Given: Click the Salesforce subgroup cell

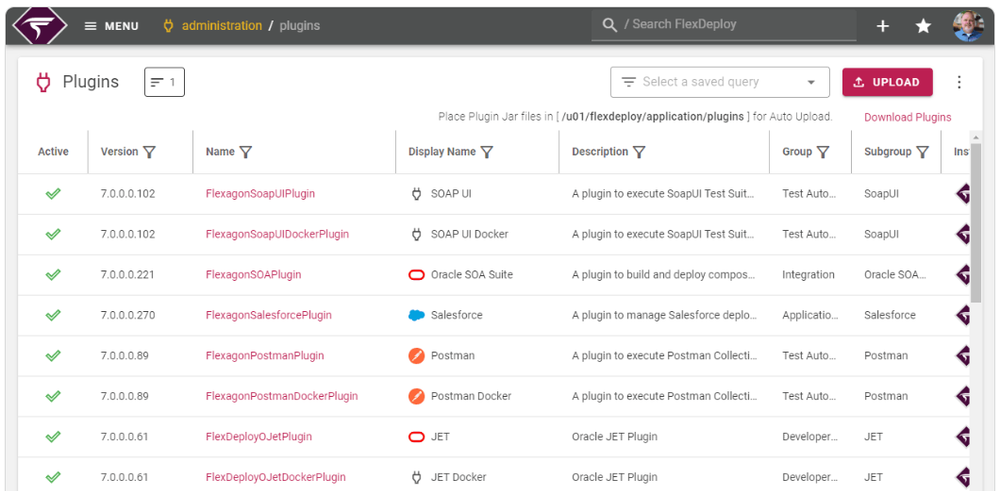Looking at the screenshot, I should click(890, 315).
